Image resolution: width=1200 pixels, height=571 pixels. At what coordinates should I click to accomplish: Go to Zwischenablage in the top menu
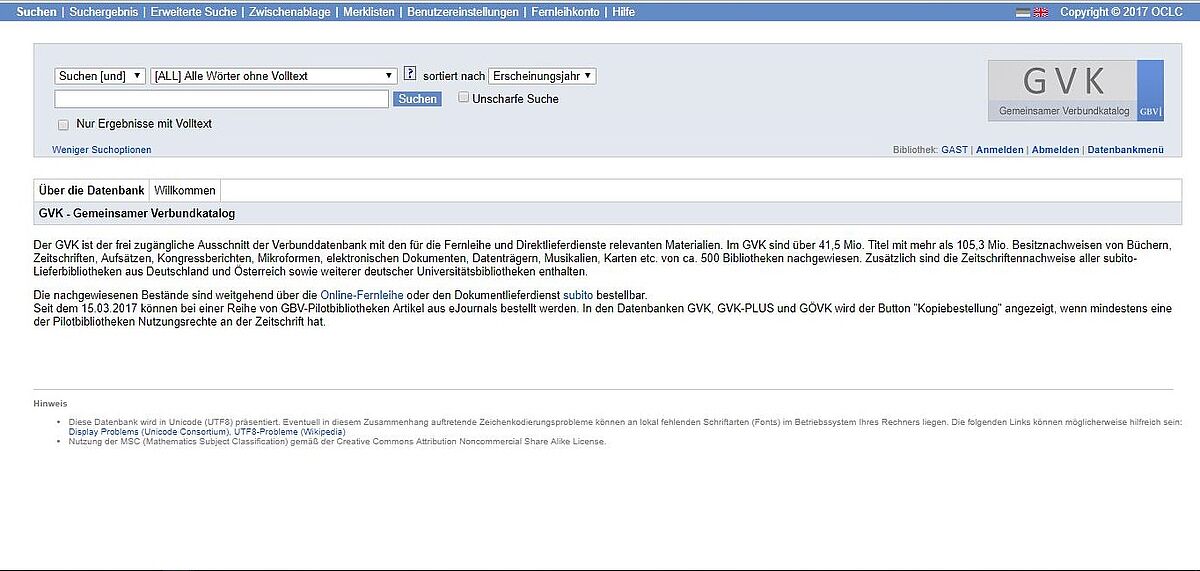289,12
